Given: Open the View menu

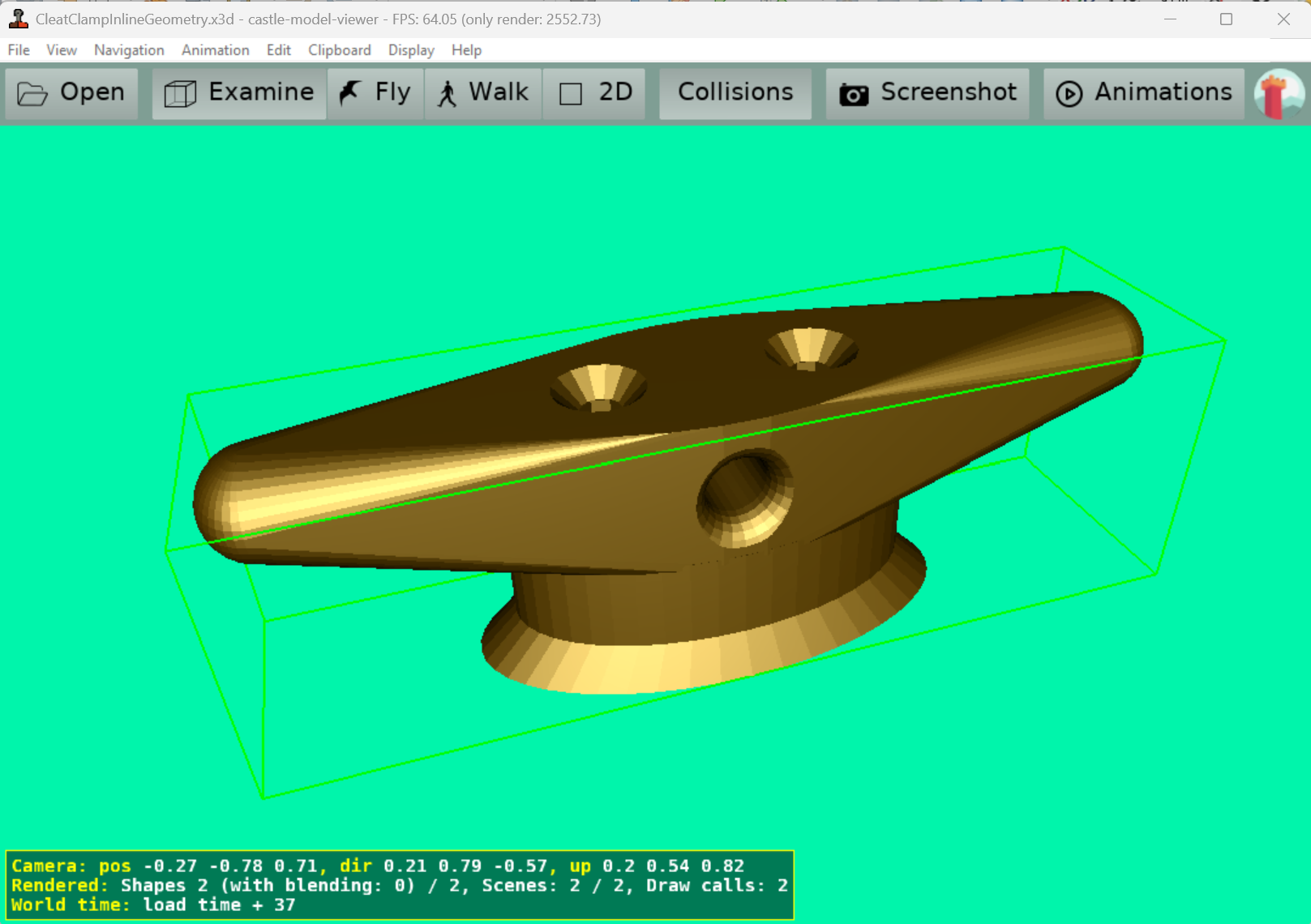Looking at the screenshot, I should pyautogui.click(x=61, y=50).
